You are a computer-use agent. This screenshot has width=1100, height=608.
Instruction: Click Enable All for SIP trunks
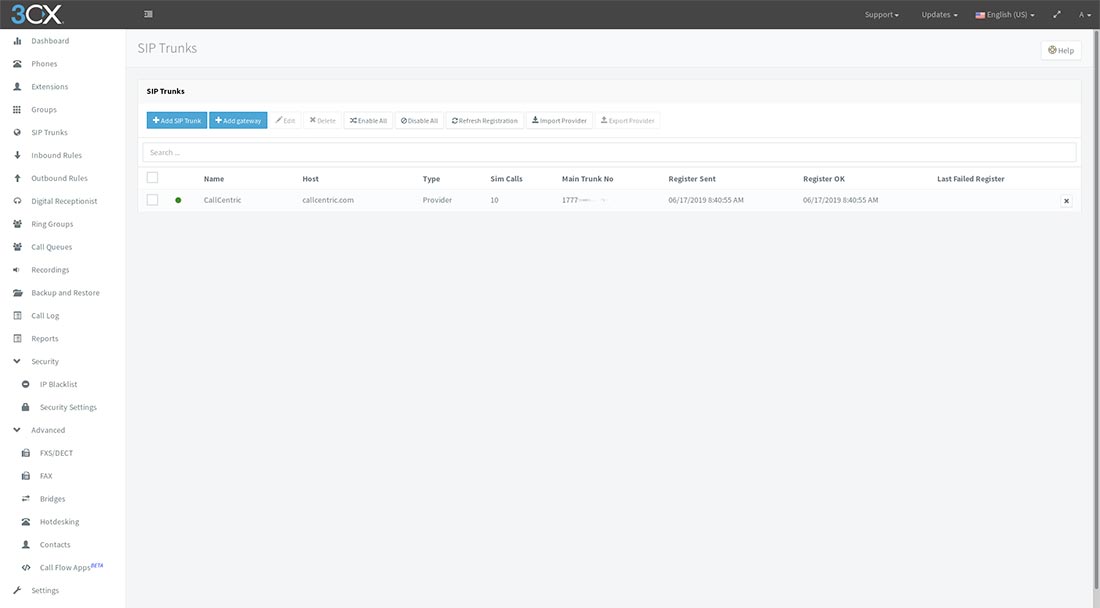368,119
